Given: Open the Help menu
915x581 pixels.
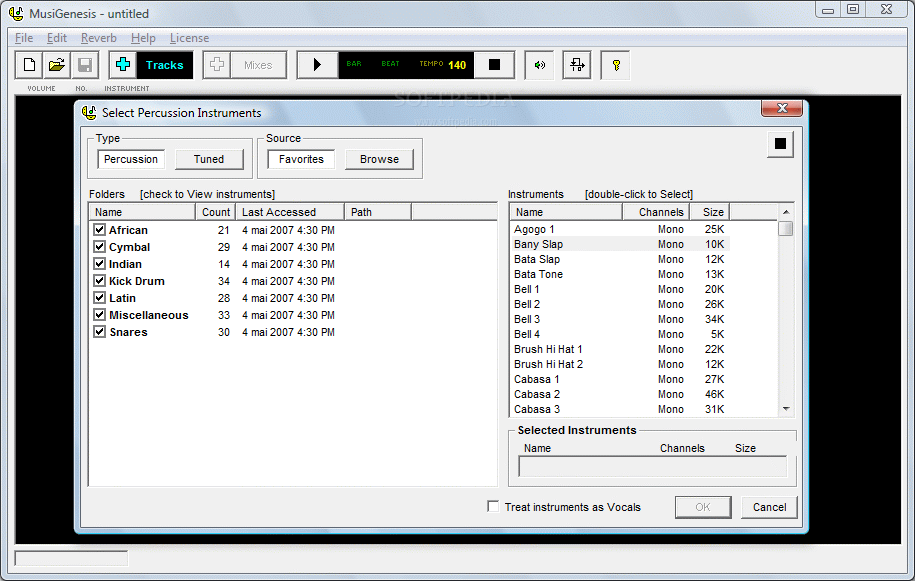Looking at the screenshot, I should click(143, 38).
